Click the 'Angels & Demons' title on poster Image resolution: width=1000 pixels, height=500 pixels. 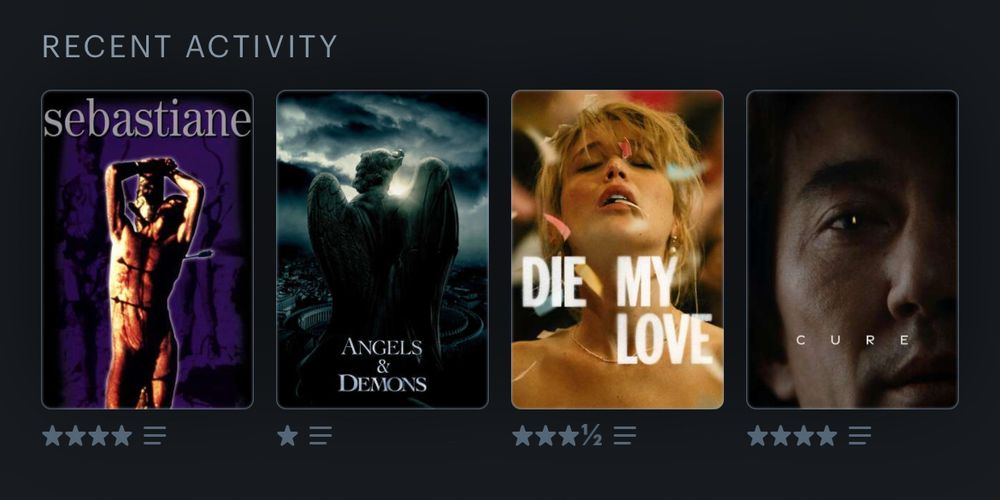click(x=382, y=365)
